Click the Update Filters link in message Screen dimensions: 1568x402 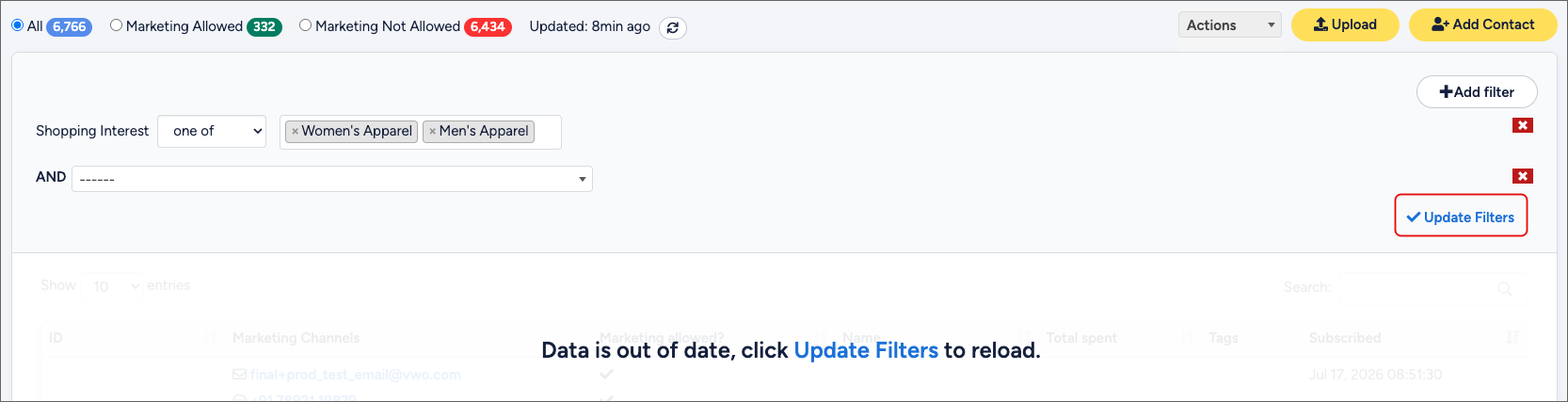(866, 350)
